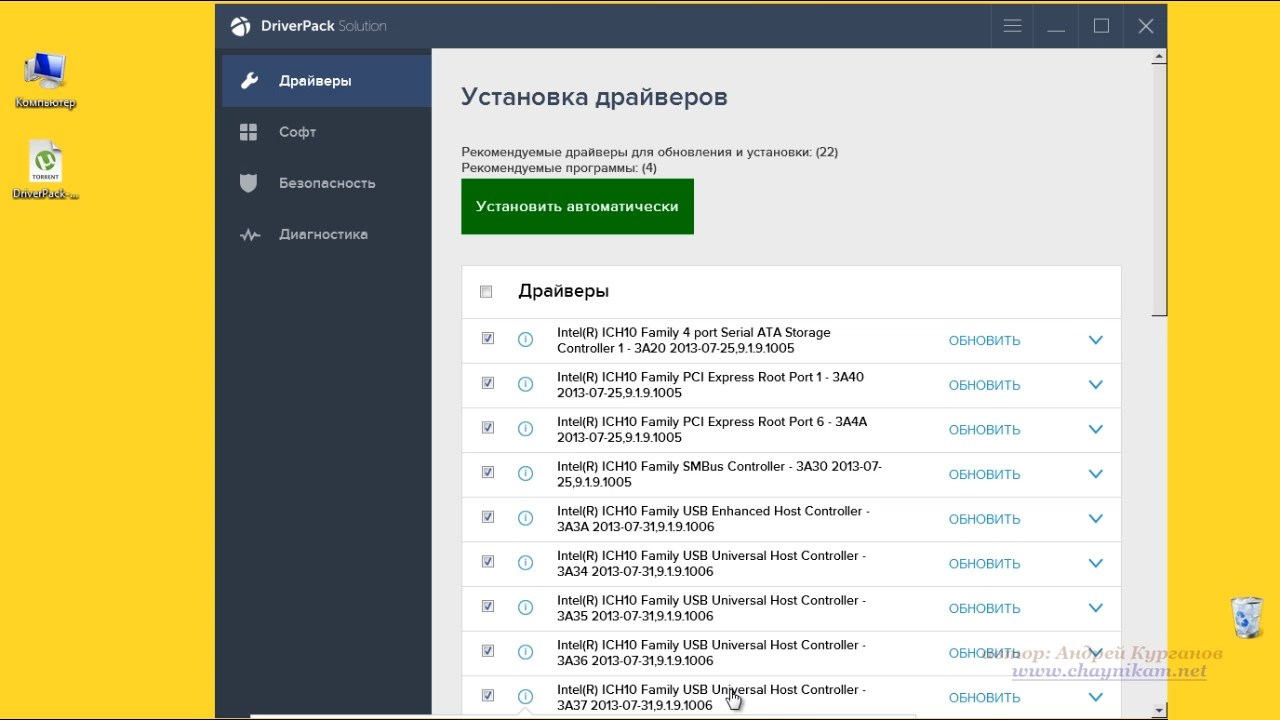
Task: Click ОБНОВИТЬ for Serial ATA Storage Controller 3A20
Action: click(984, 341)
